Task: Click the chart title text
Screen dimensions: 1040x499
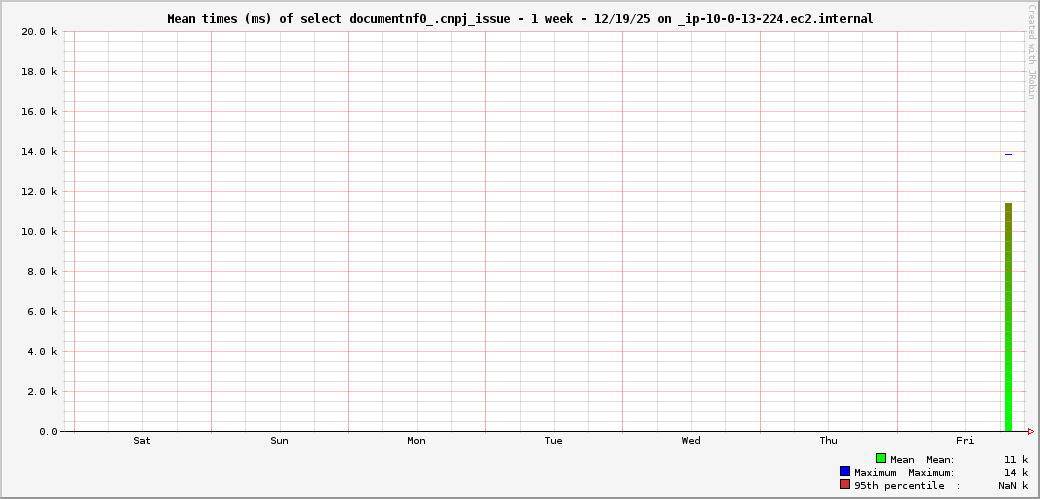Action: 519,19
